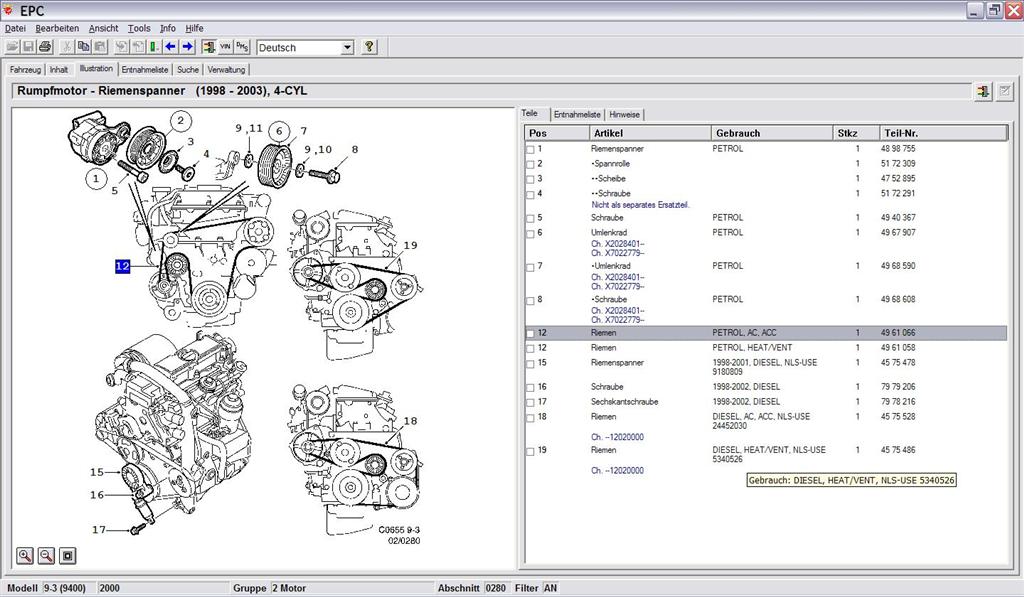The width and height of the screenshot is (1024, 597).
Task: Click the PHS toolbar icon
Action: (x=242, y=47)
